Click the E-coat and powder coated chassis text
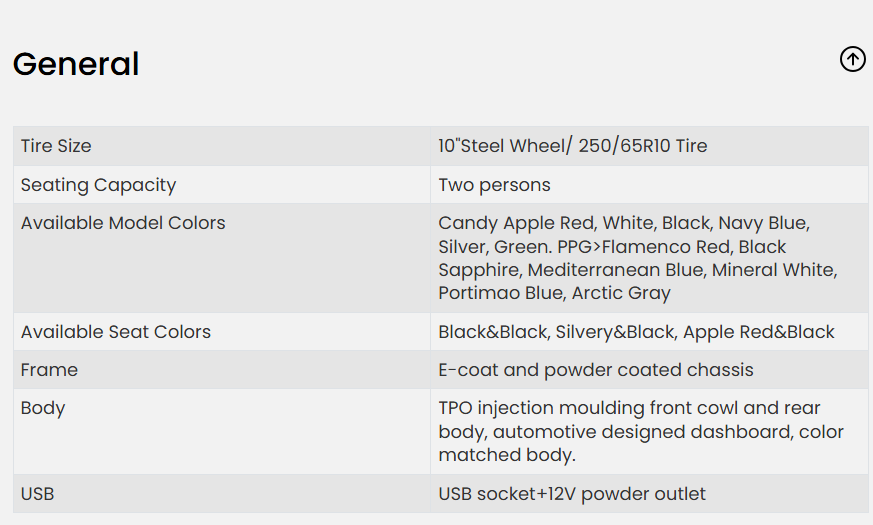Image resolution: width=873 pixels, height=525 pixels. coord(596,370)
